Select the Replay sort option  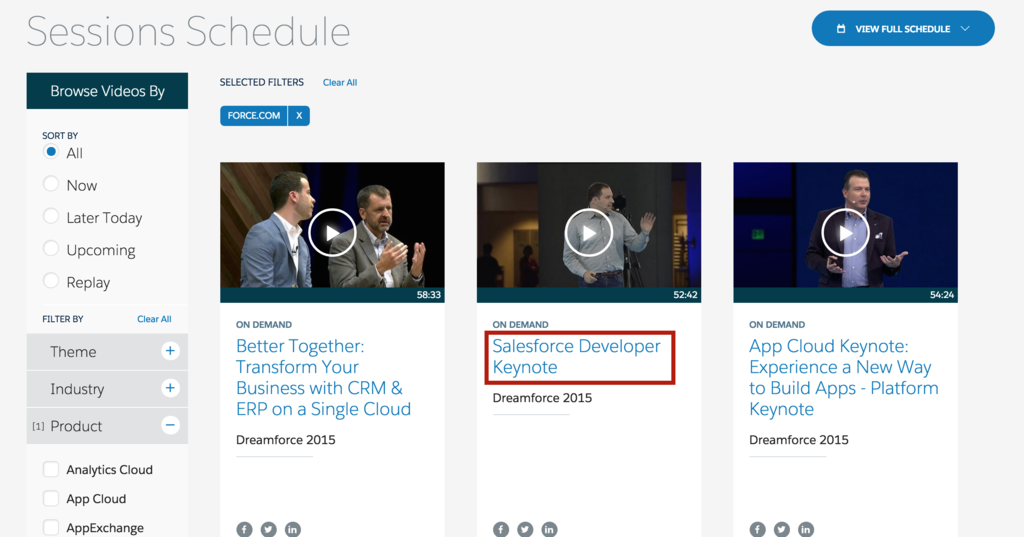(51, 281)
